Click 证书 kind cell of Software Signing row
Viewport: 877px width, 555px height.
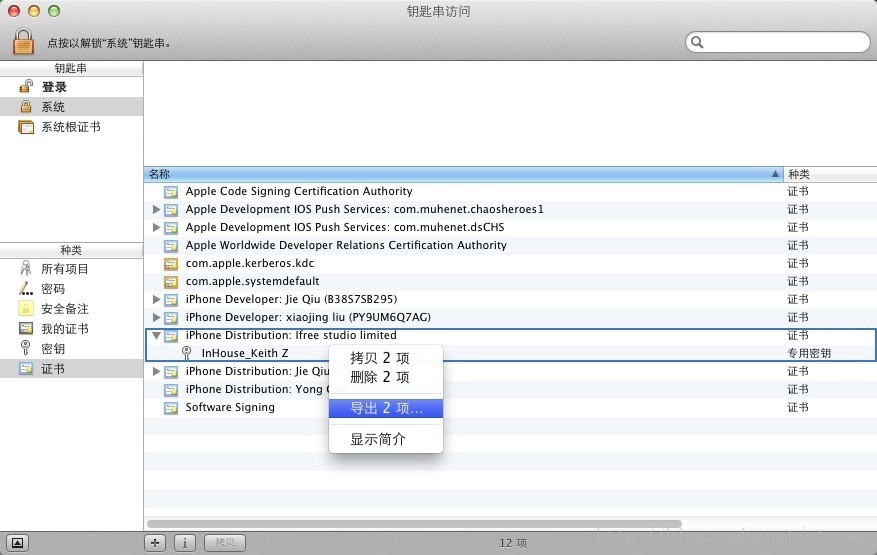(798, 407)
